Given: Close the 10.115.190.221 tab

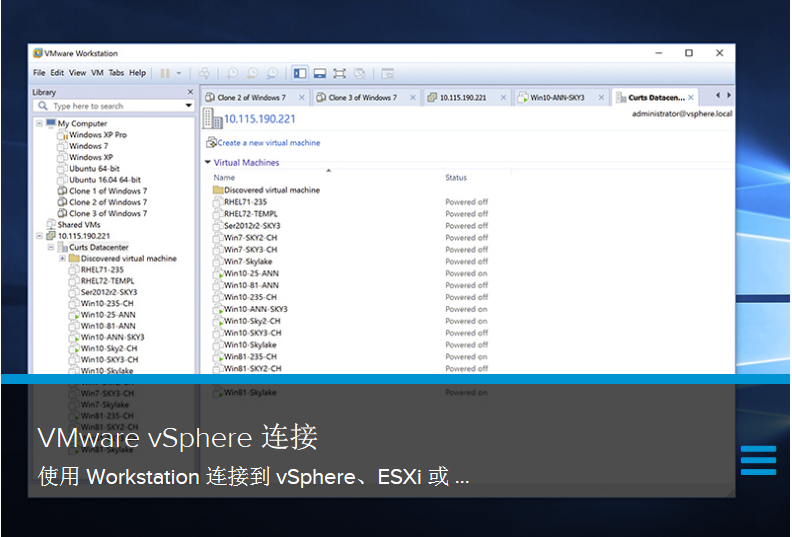Looking at the screenshot, I should click(503, 97).
